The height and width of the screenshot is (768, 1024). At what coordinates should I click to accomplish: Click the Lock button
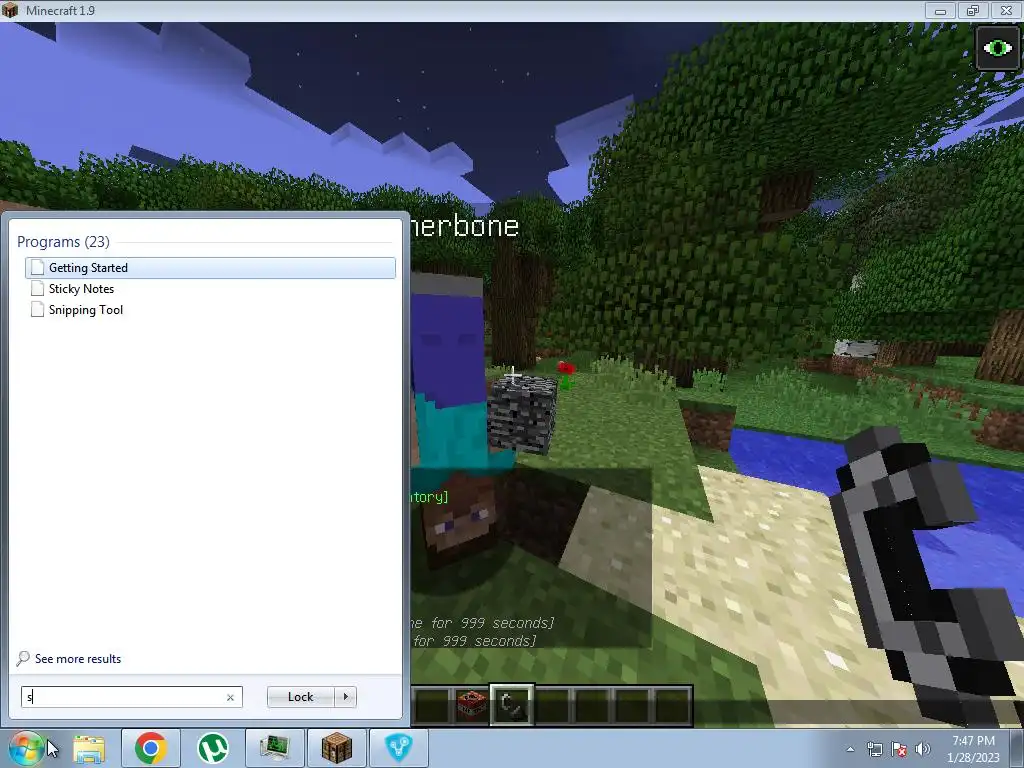coord(300,697)
